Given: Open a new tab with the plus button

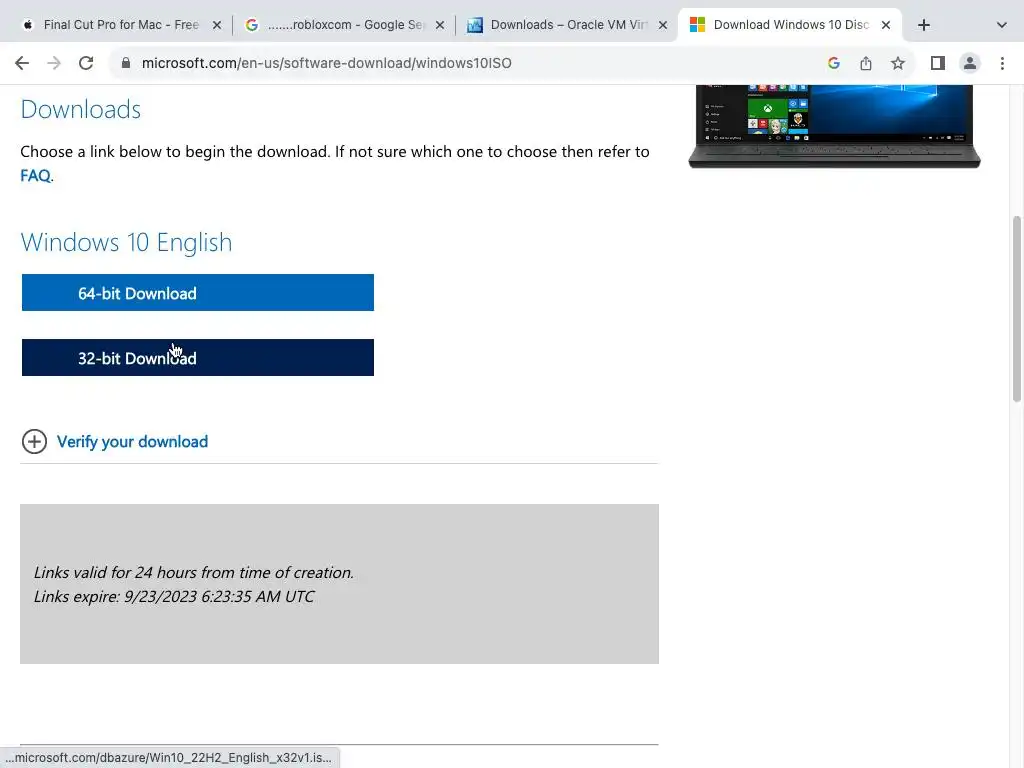Looking at the screenshot, I should [923, 25].
